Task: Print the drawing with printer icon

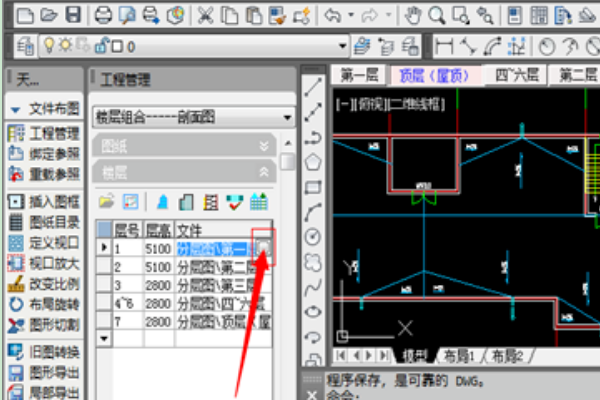Action: click(x=103, y=15)
